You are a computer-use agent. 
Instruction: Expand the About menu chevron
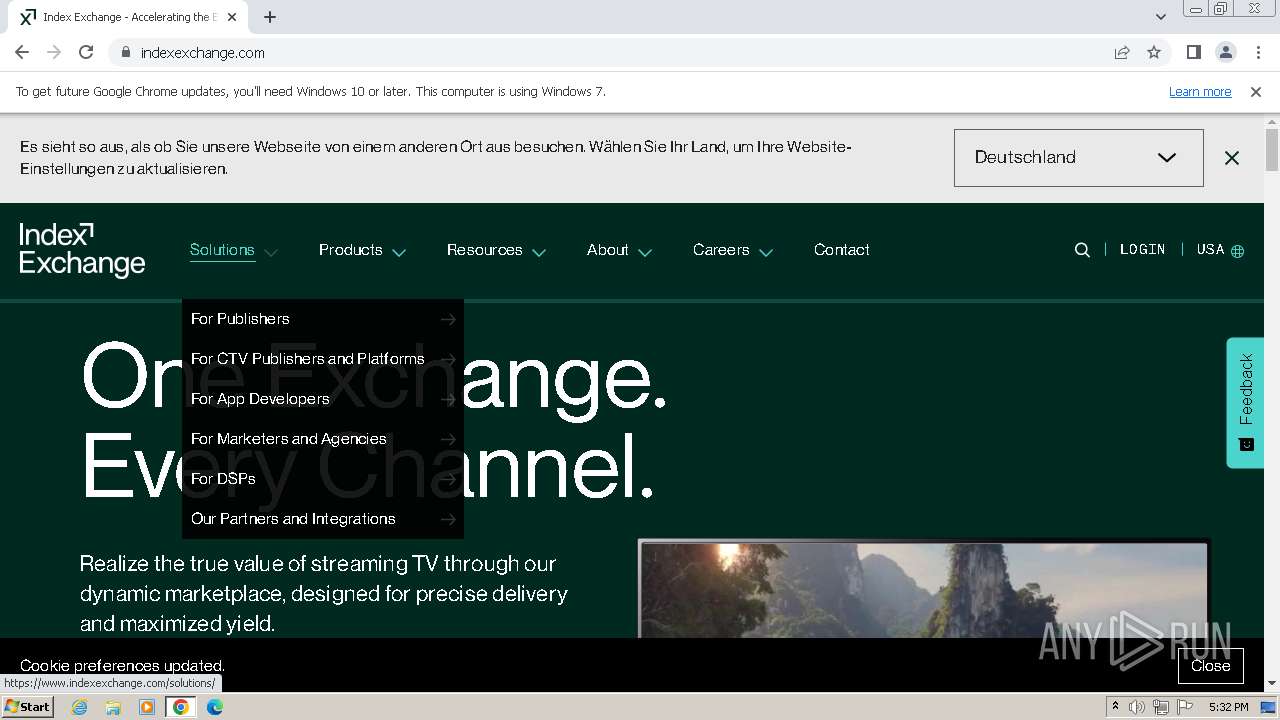pyautogui.click(x=645, y=252)
